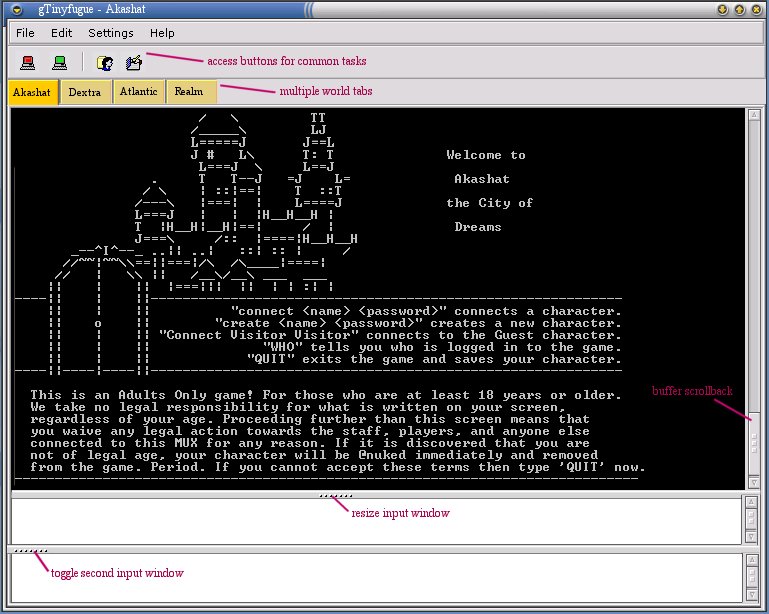Click the output scrollback thumb handle
Screen dimensions: 769x614
tap(754, 444)
